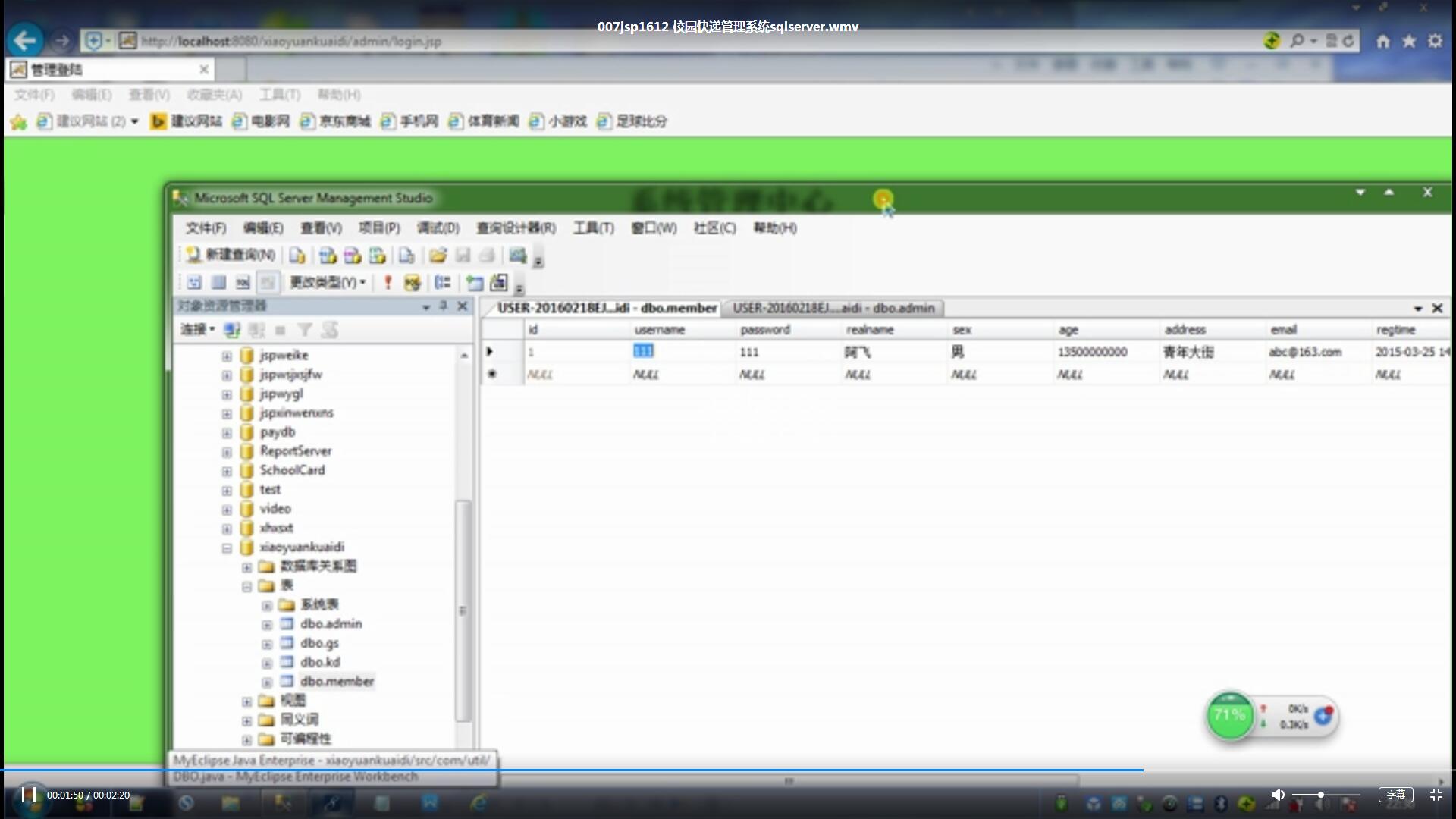Image resolution: width=1456 pixels, height=819 pixels.
Task: Expand the SchoolCard database node
Action: click(x=227, y=471)
